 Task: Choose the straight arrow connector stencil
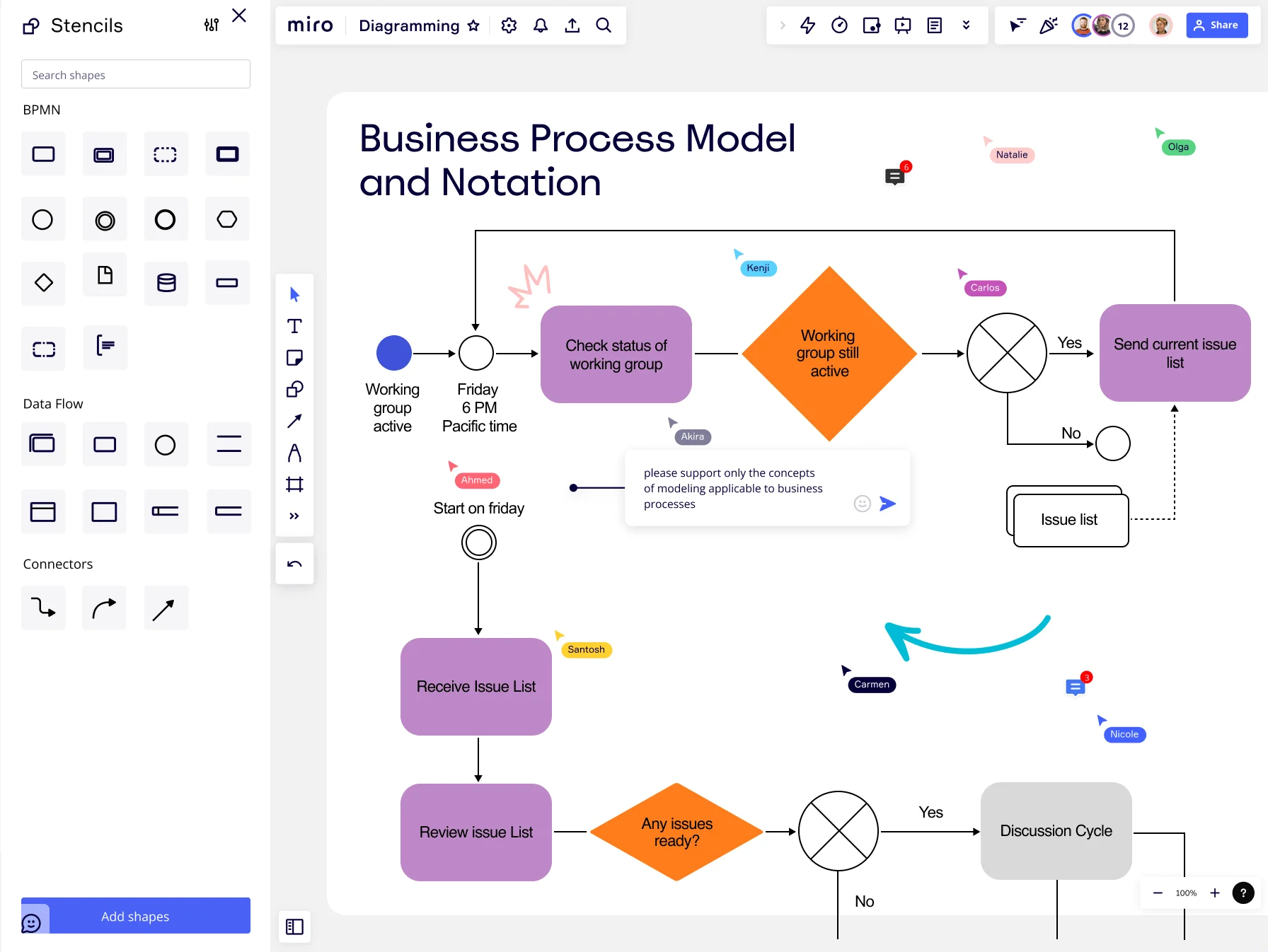[166, 608]
